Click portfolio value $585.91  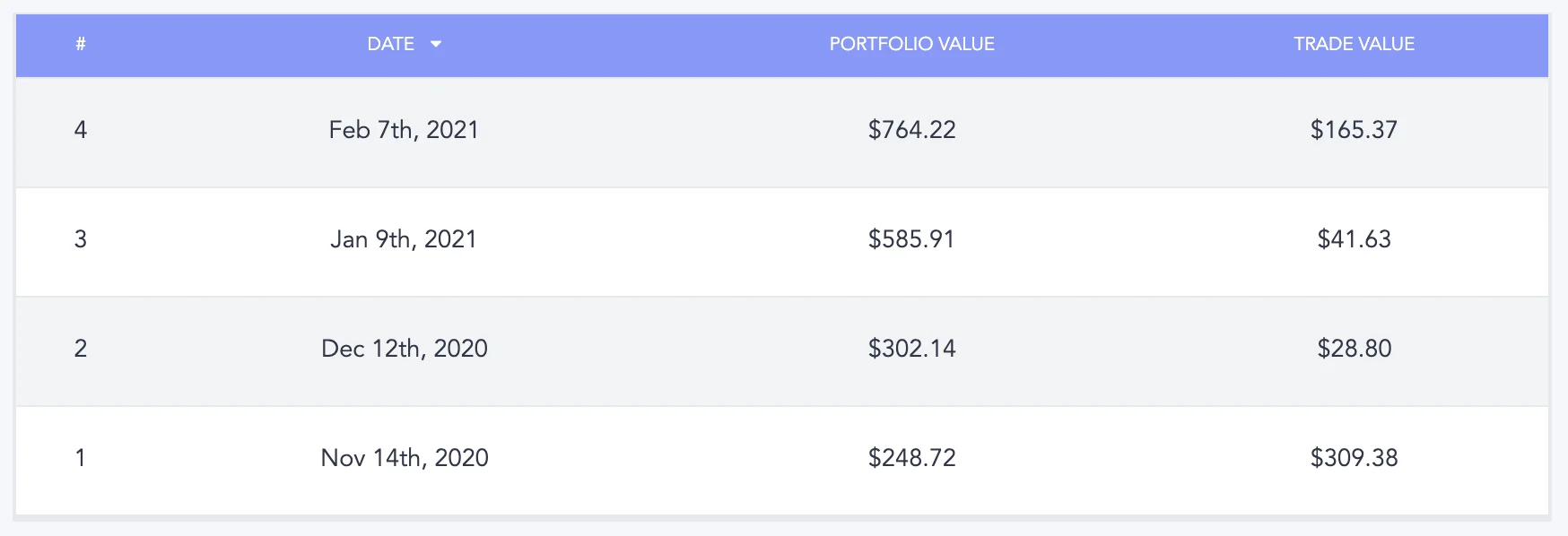coord(911,239)
